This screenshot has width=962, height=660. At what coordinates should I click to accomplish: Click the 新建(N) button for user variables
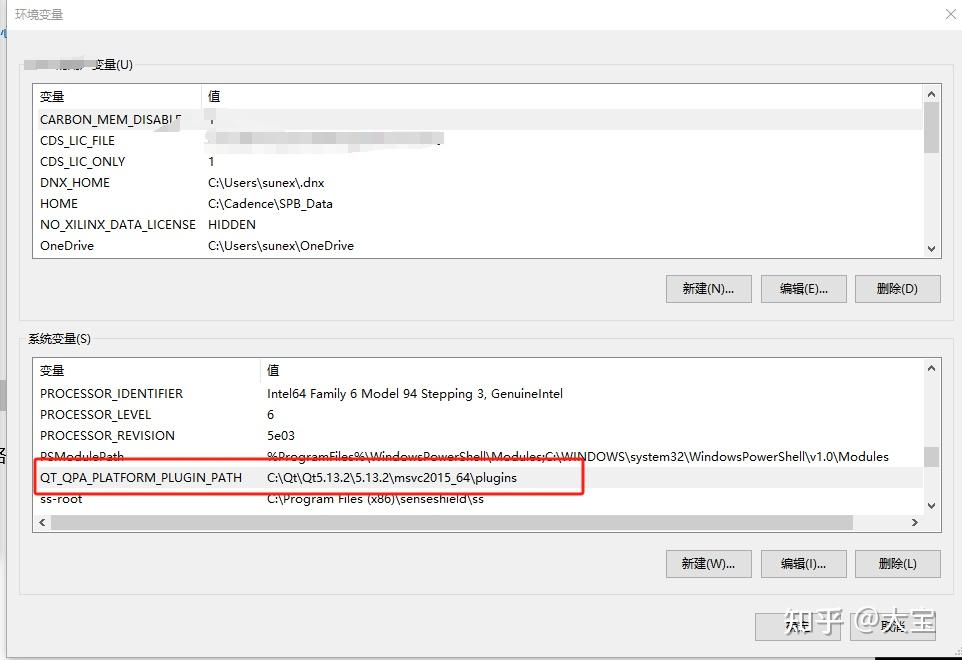708,289
